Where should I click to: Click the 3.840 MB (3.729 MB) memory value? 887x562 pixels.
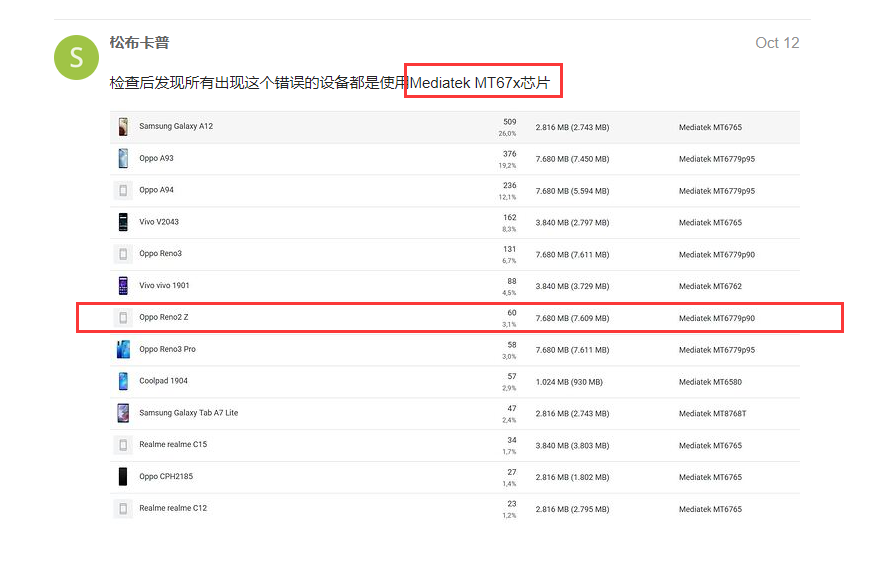(572, 286)
